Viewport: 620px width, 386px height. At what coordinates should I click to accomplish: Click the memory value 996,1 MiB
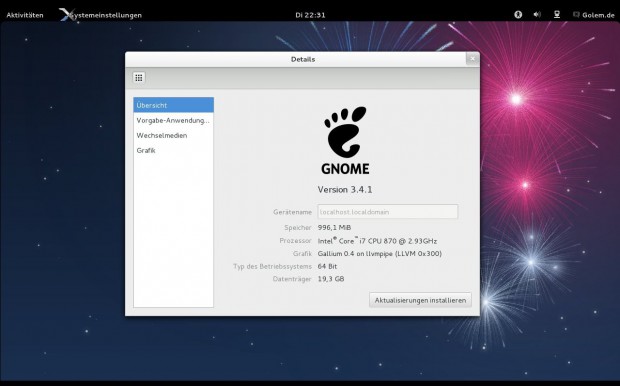tap(334, 227)
